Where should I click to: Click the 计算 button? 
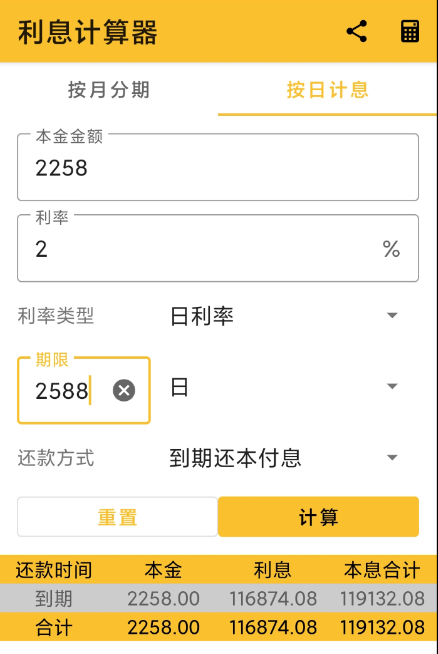tap(318, 517)
